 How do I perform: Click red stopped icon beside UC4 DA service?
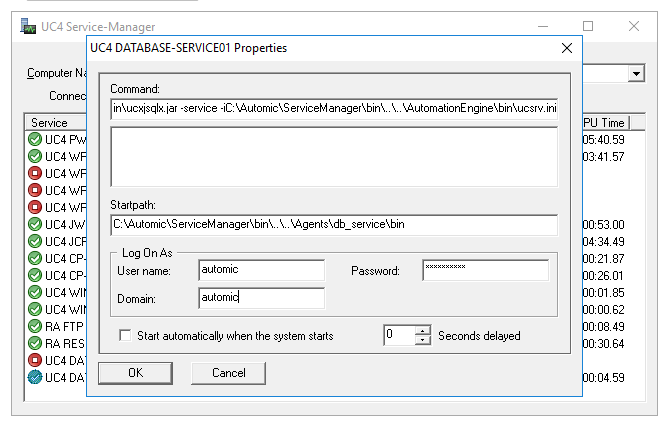pyautogui.click(x=35, y=360)
